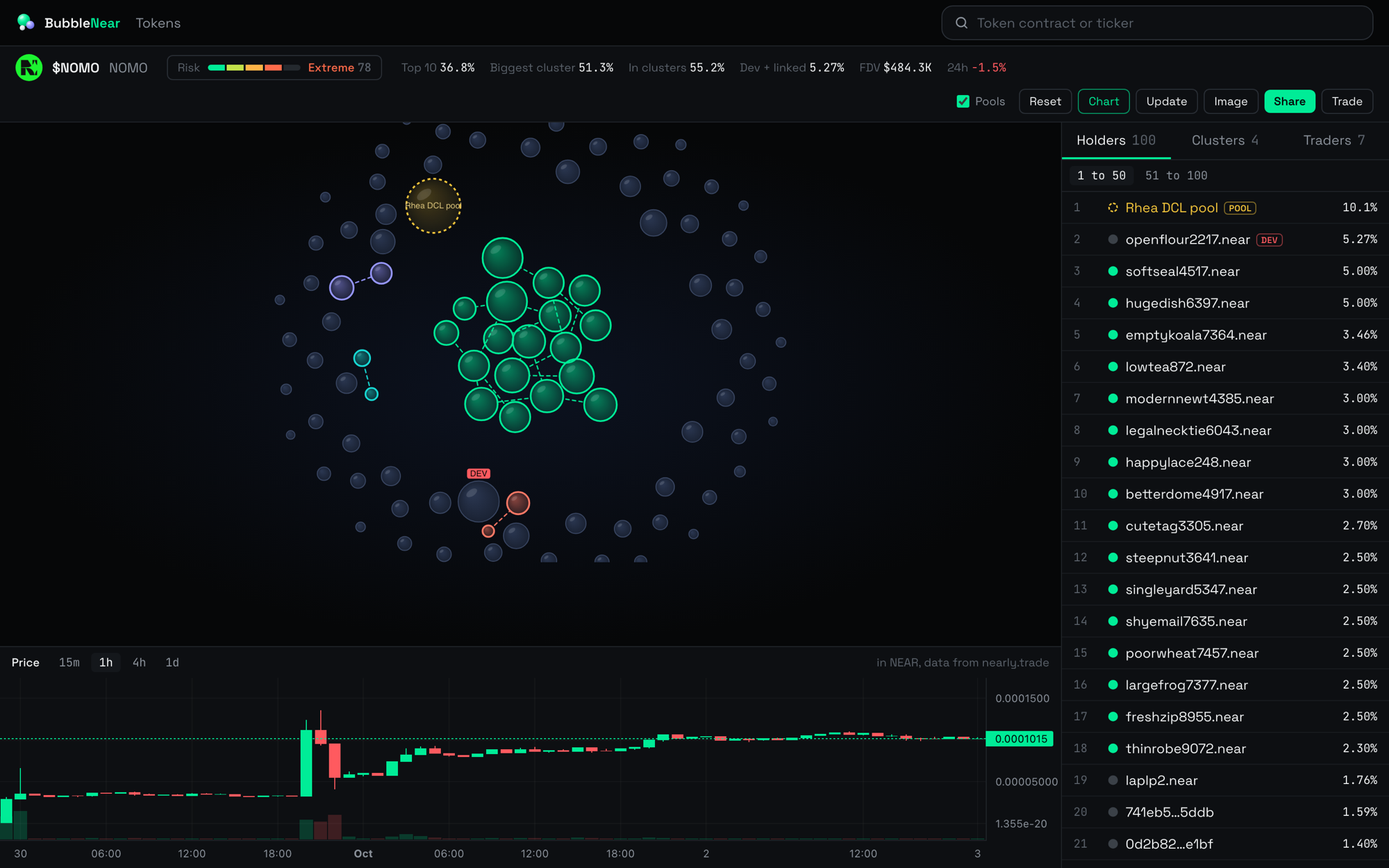This screenshot has height=868, width=1389.
Task: Open the Tokens menu item
Action: pos(158,23)
